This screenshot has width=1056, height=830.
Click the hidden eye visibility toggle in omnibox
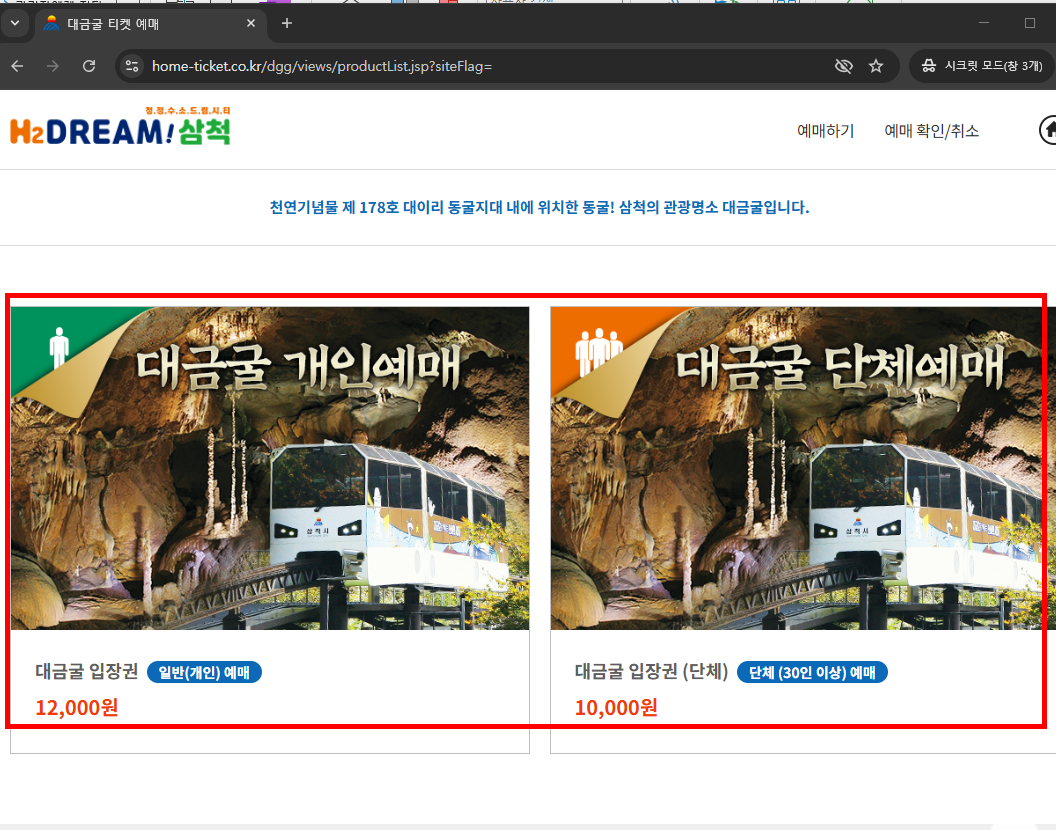pyautogui.click(x=843, y=65)
